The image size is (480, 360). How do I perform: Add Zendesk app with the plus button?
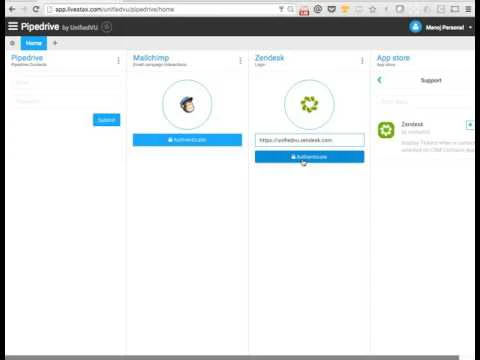pyautogui.click(x=470, y=125)
